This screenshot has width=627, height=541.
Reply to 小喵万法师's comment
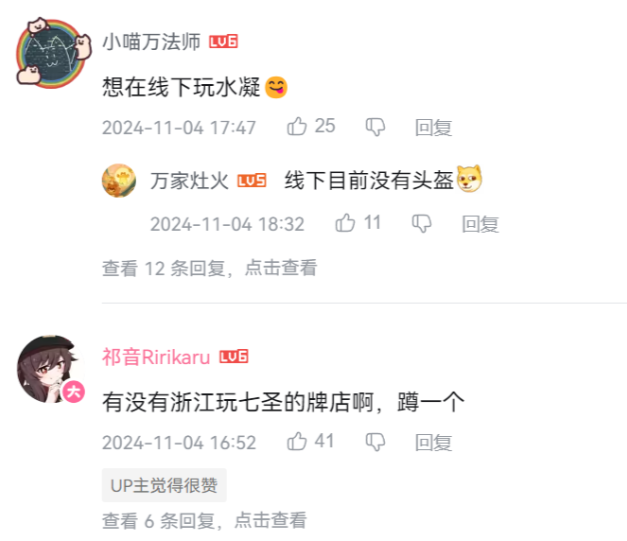(433, 128)
